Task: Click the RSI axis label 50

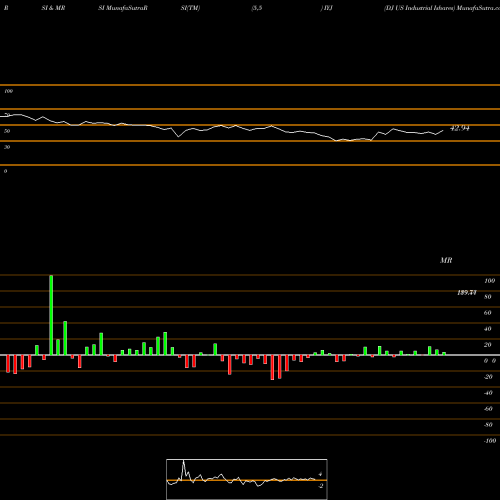Action: coord(7,131)
